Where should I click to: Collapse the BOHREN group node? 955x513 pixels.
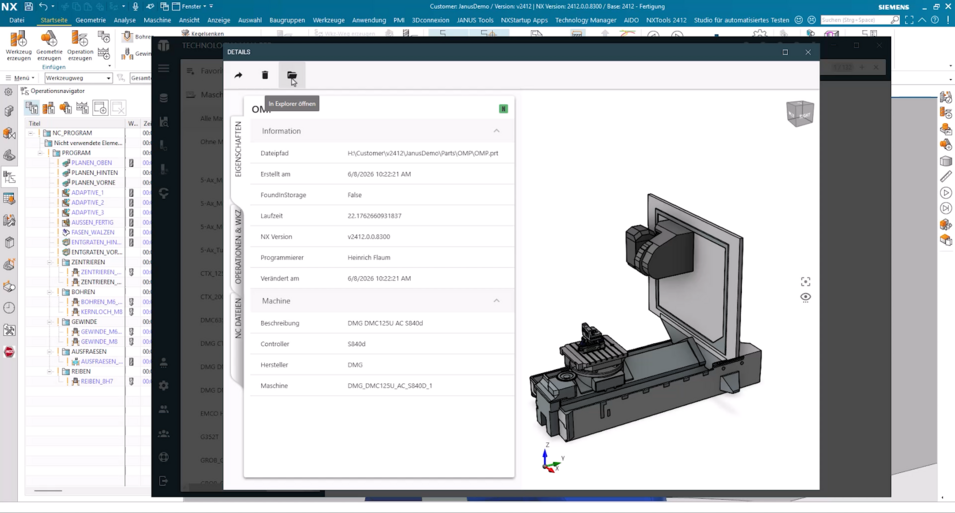click(x=50, y=292)
